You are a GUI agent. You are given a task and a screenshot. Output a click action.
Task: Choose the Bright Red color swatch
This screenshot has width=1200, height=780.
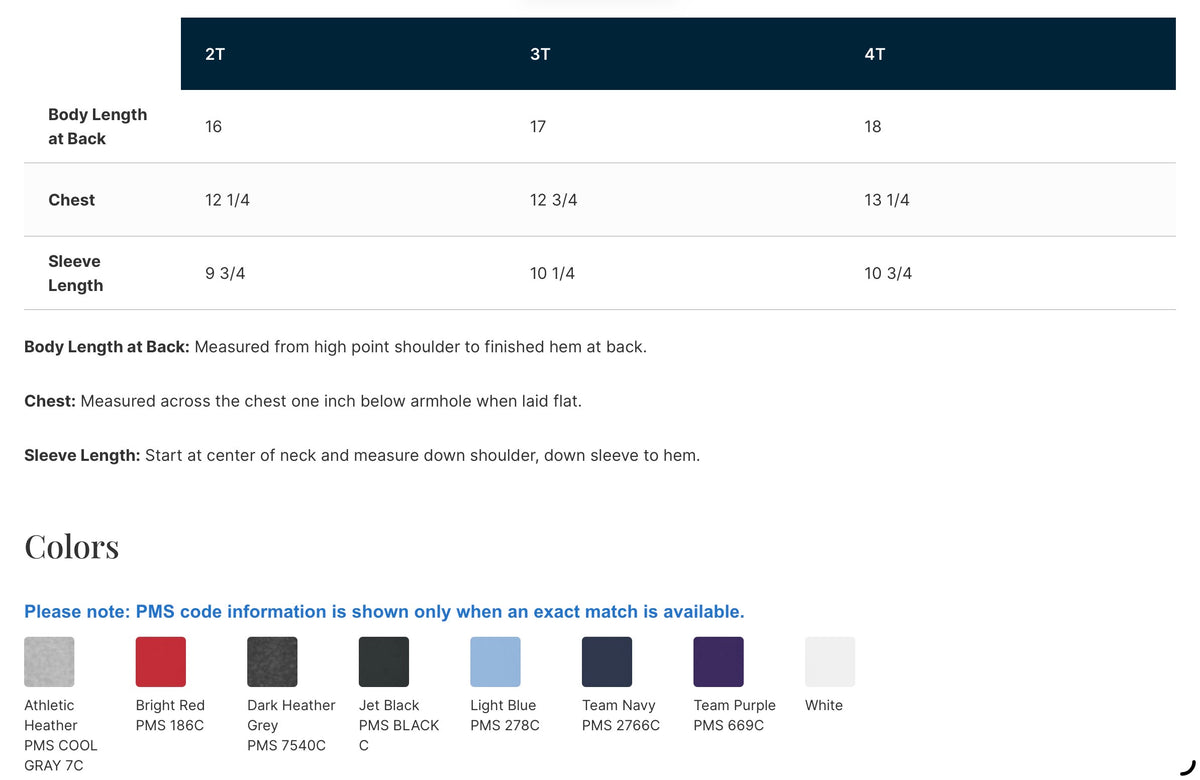[161, 662]
